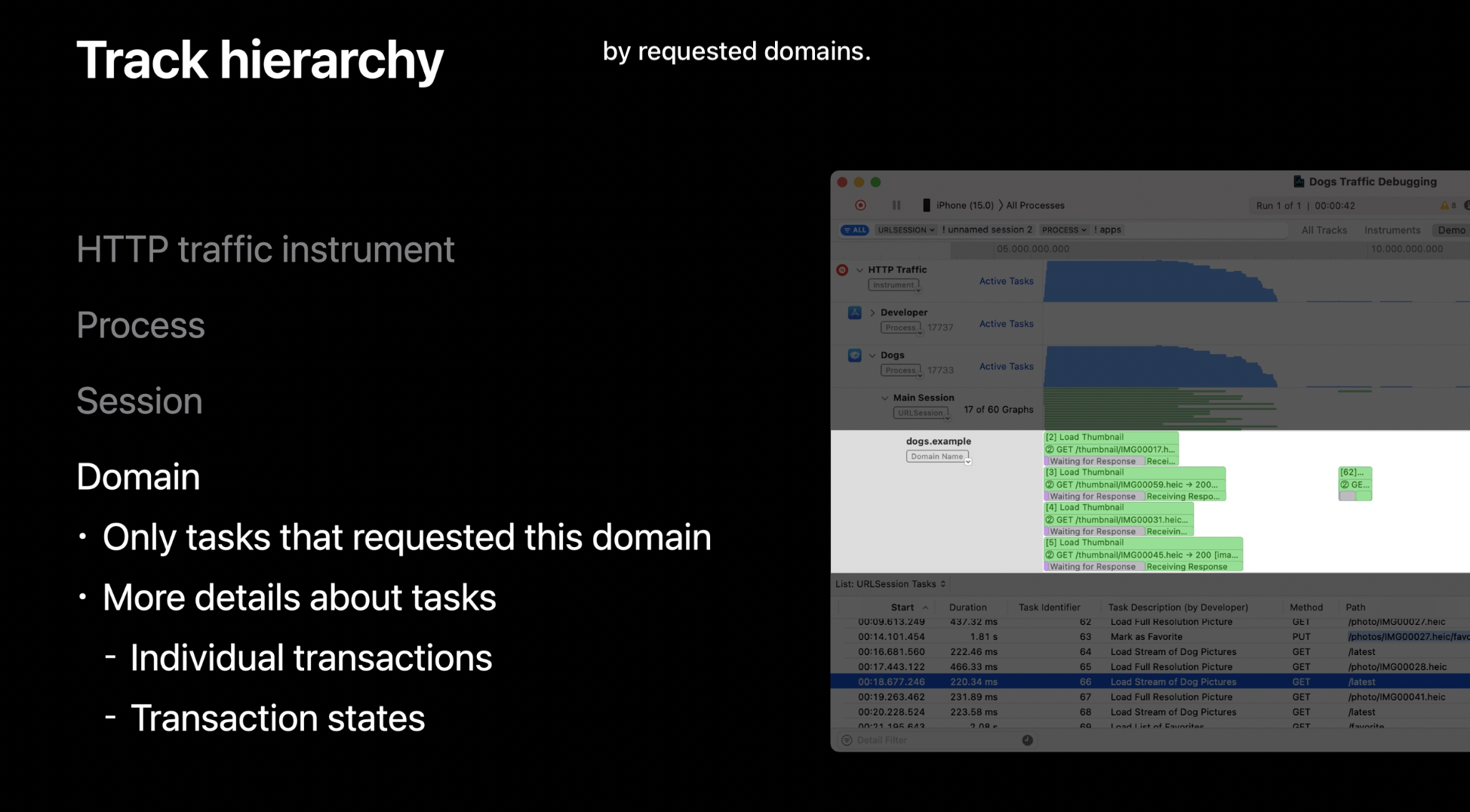
Task: Sort by the Start column header
Action: pos(902,607)
